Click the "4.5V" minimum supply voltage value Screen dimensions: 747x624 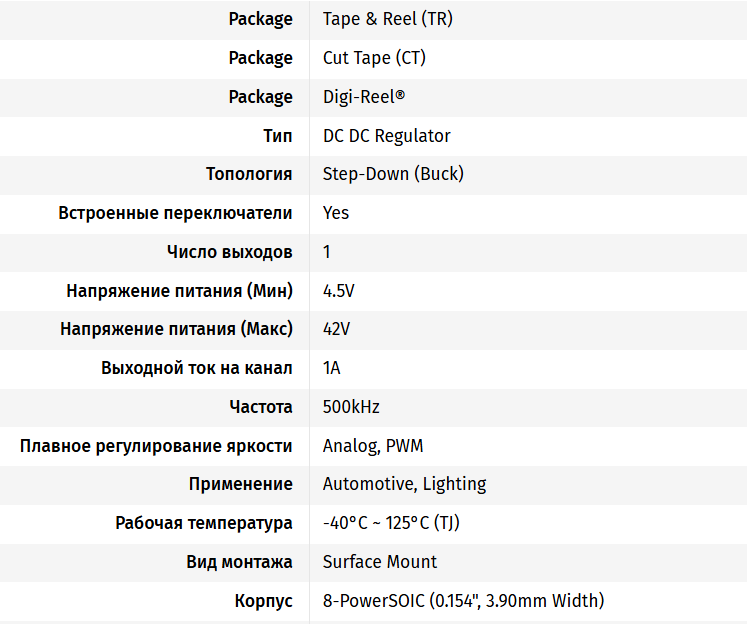click(339, 291)
